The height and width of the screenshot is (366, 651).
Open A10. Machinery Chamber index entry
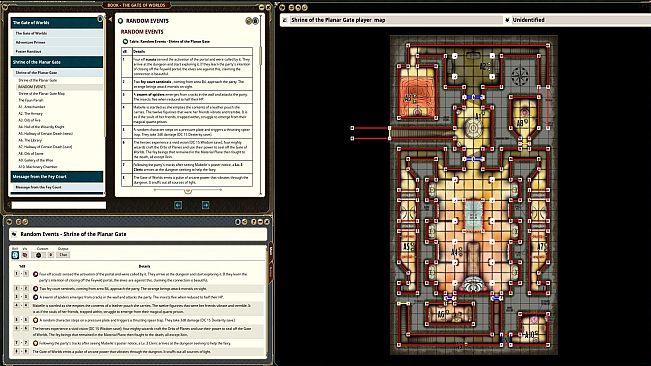(x=38, y=167)
